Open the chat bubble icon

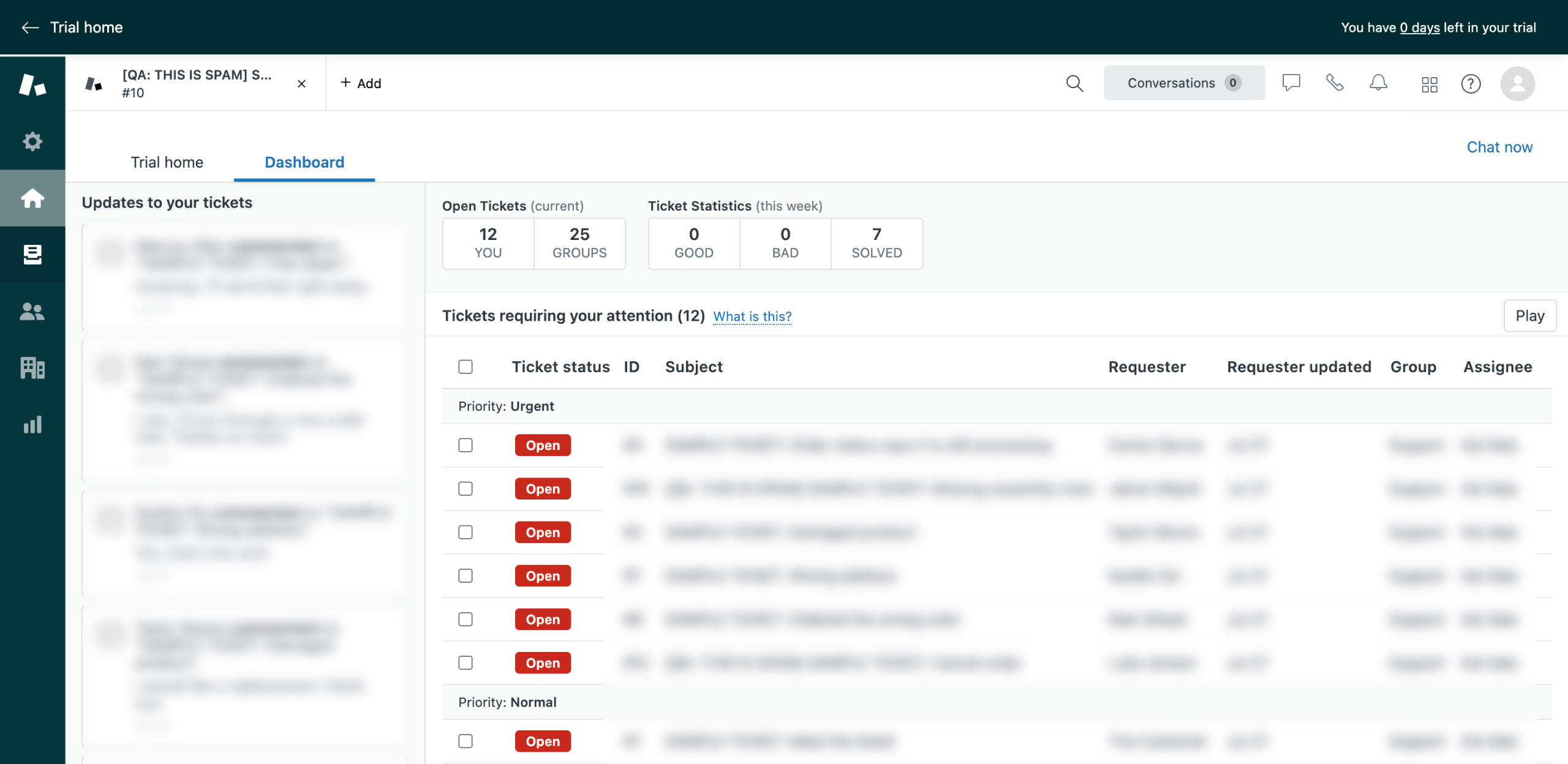pyautogui.click(x=1291, y=83)
